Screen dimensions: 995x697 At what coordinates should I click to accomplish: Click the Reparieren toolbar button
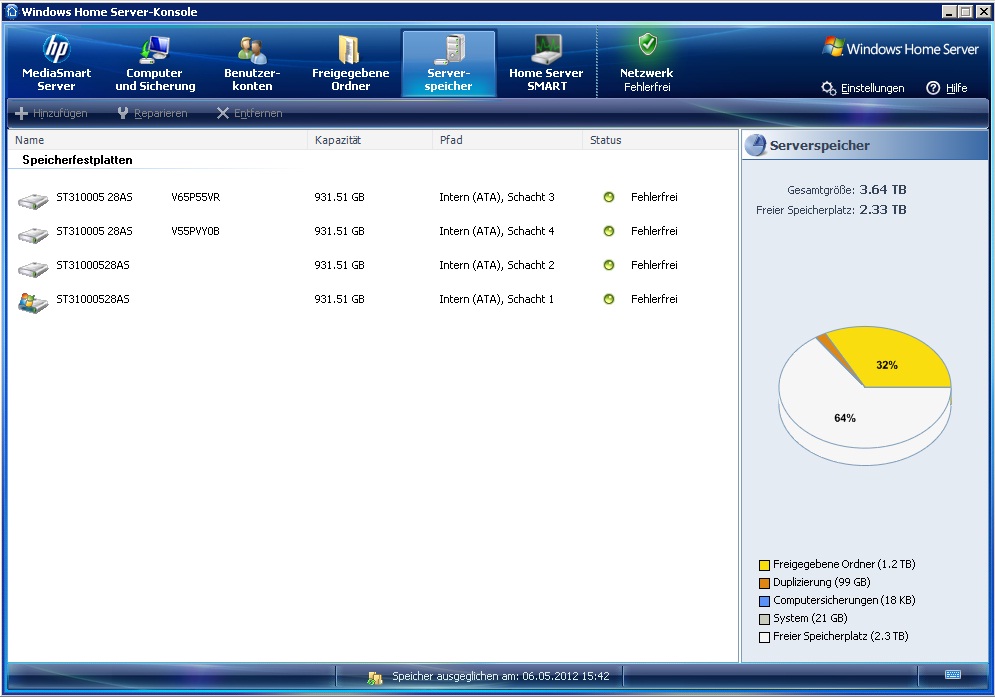click(152, 113)
